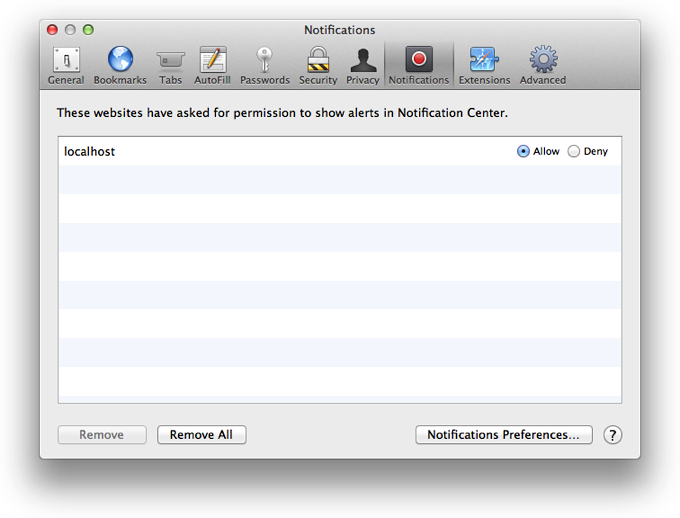Click the Remove All button
Image resolution: width=680 pixels, height=518 pixels.
point(201,435)
